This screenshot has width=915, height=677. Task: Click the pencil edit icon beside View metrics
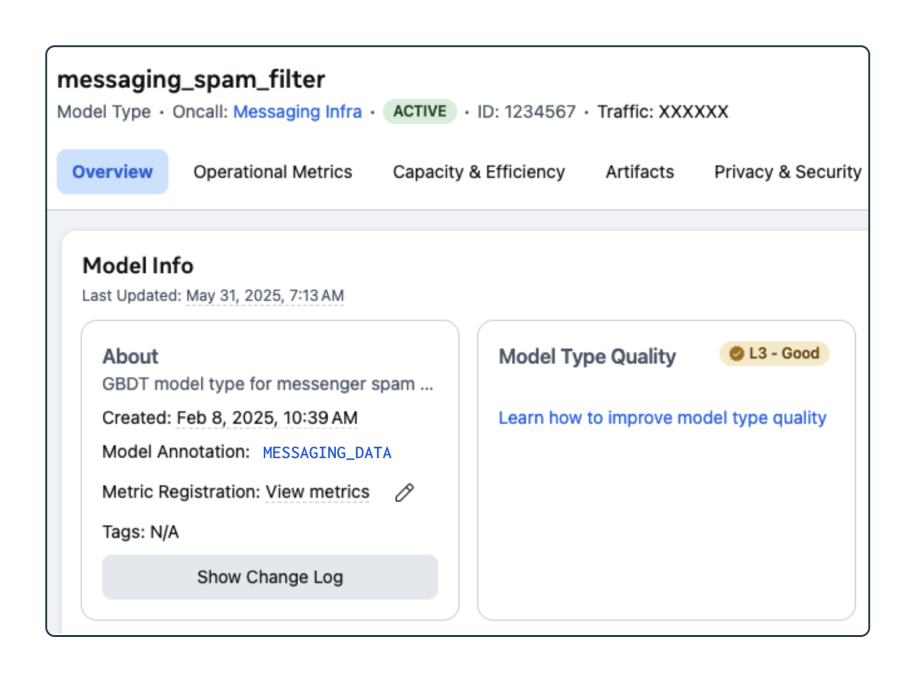404,492
